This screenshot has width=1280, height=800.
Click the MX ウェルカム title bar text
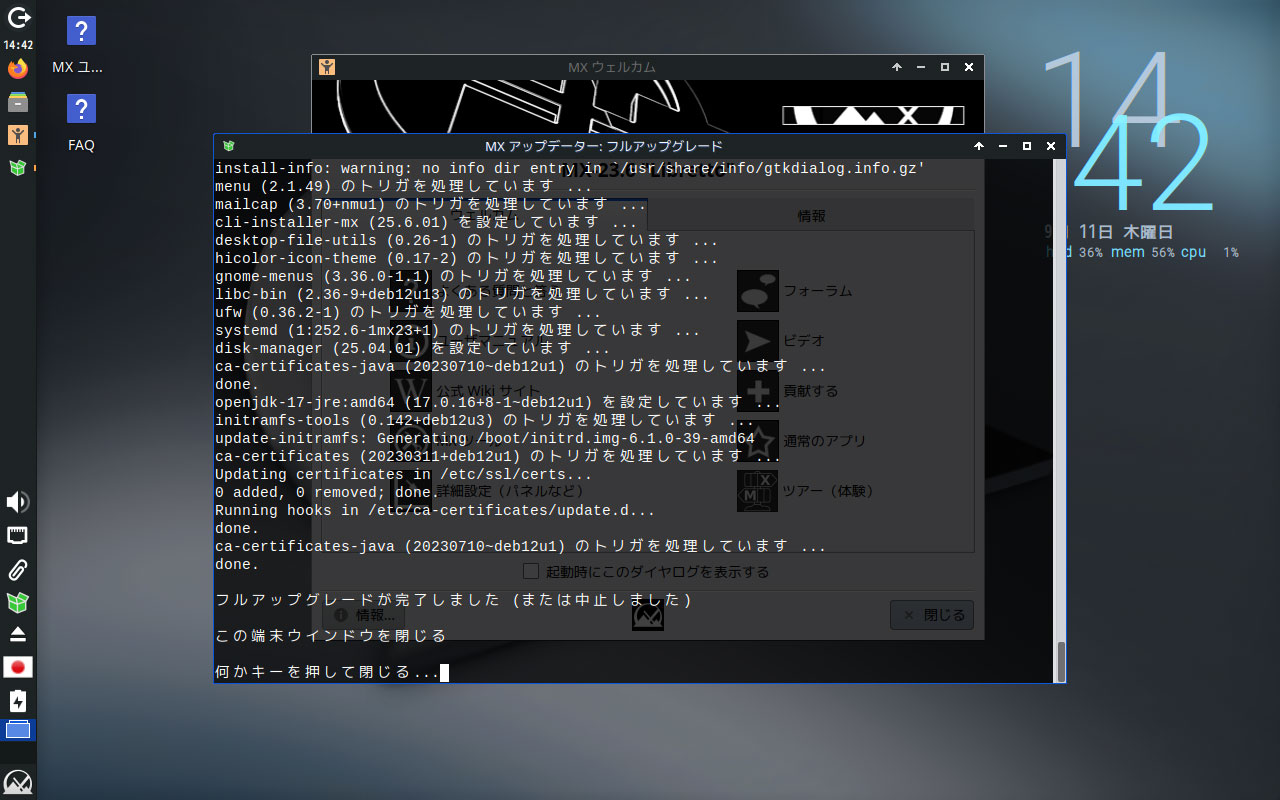pos(612,67)
